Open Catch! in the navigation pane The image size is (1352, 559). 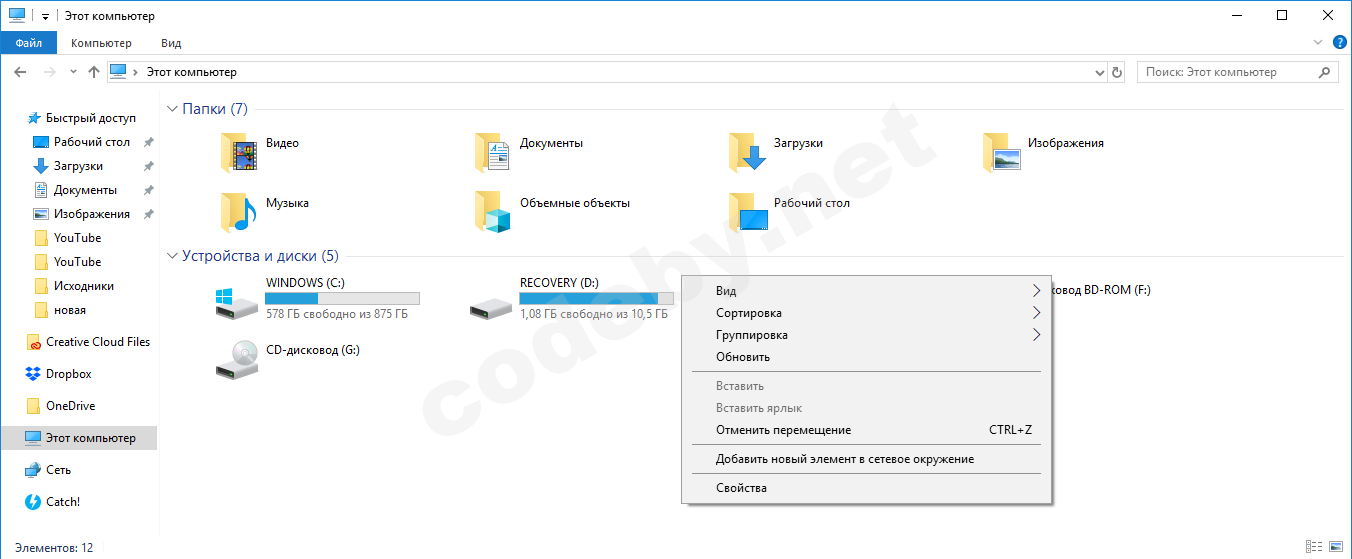click(x=62, y=502)
